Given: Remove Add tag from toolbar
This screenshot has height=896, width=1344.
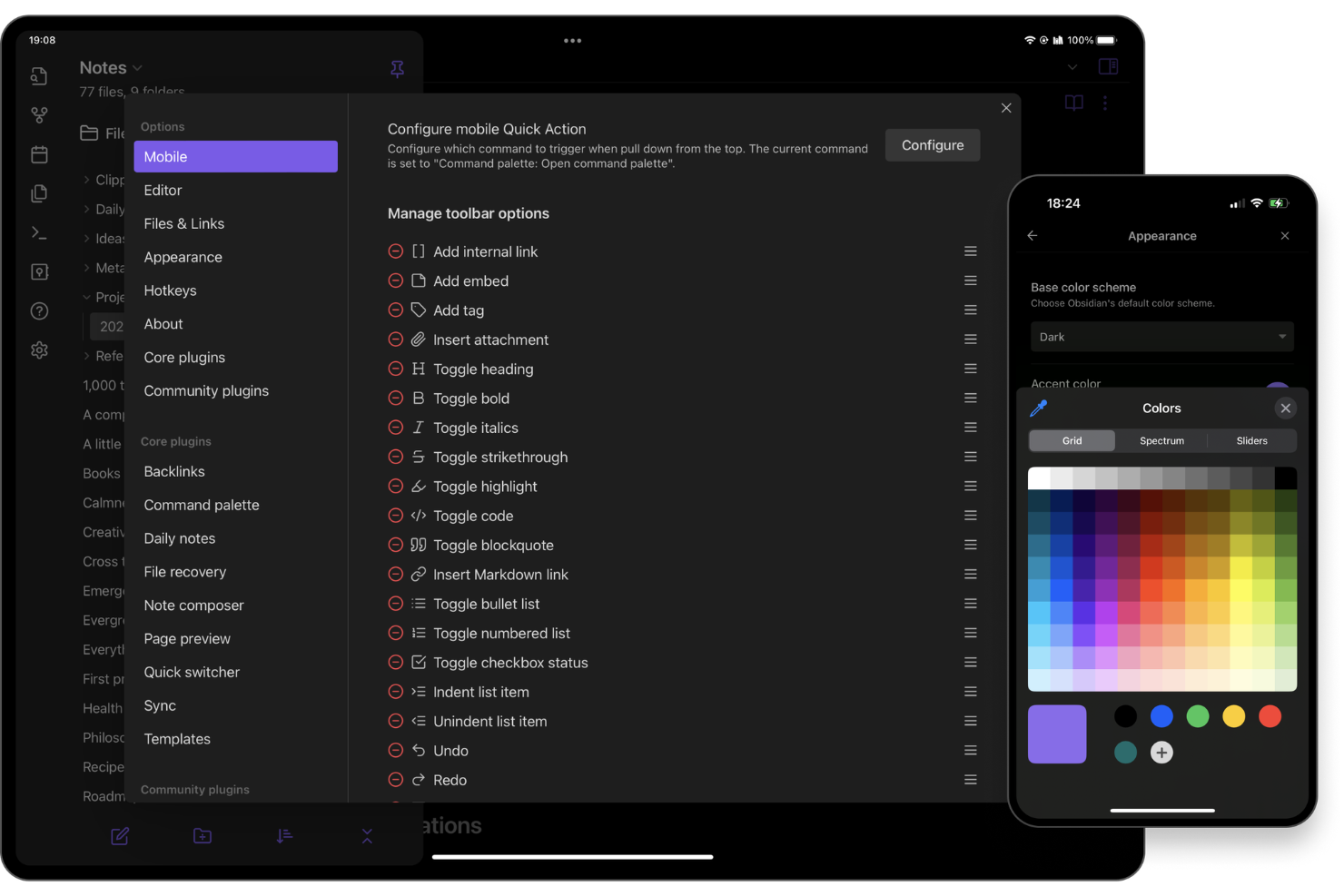Looking at the screenshot, I should 396,310.
